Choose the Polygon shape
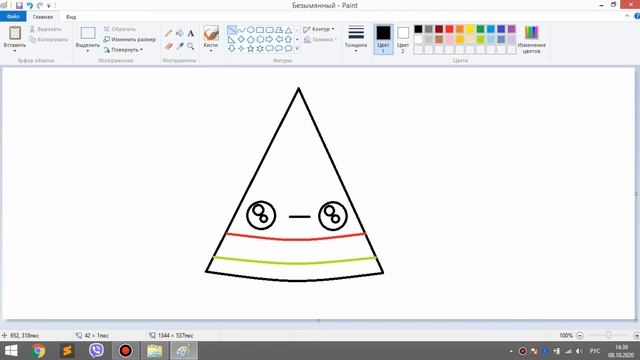The image size is (640, 360). click(279, 30)
